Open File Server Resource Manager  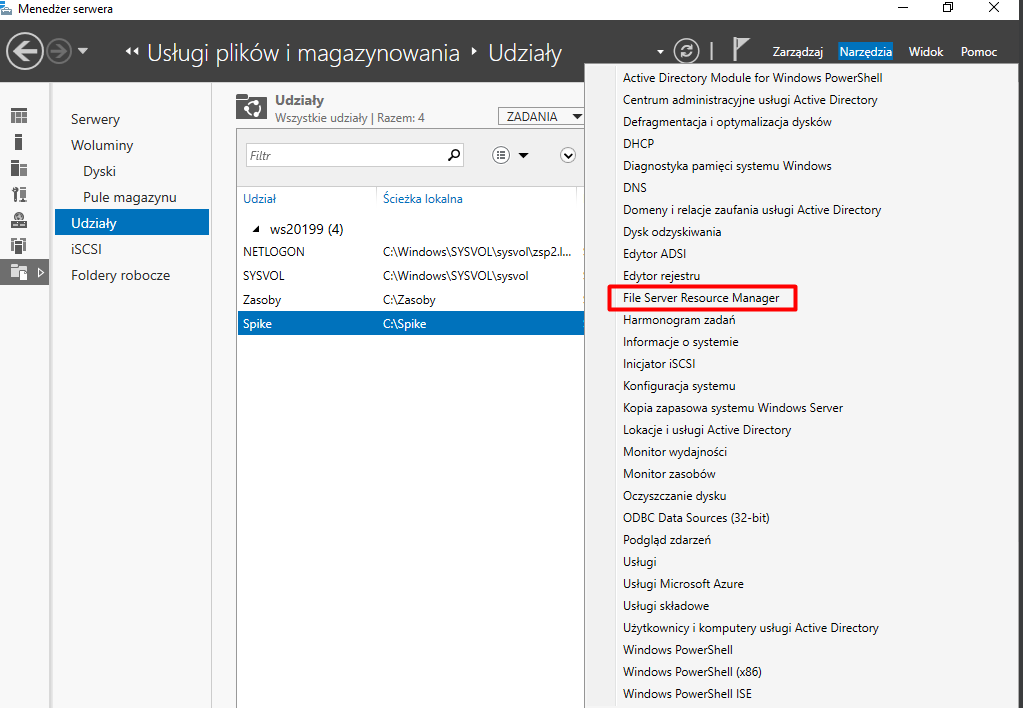700,298
